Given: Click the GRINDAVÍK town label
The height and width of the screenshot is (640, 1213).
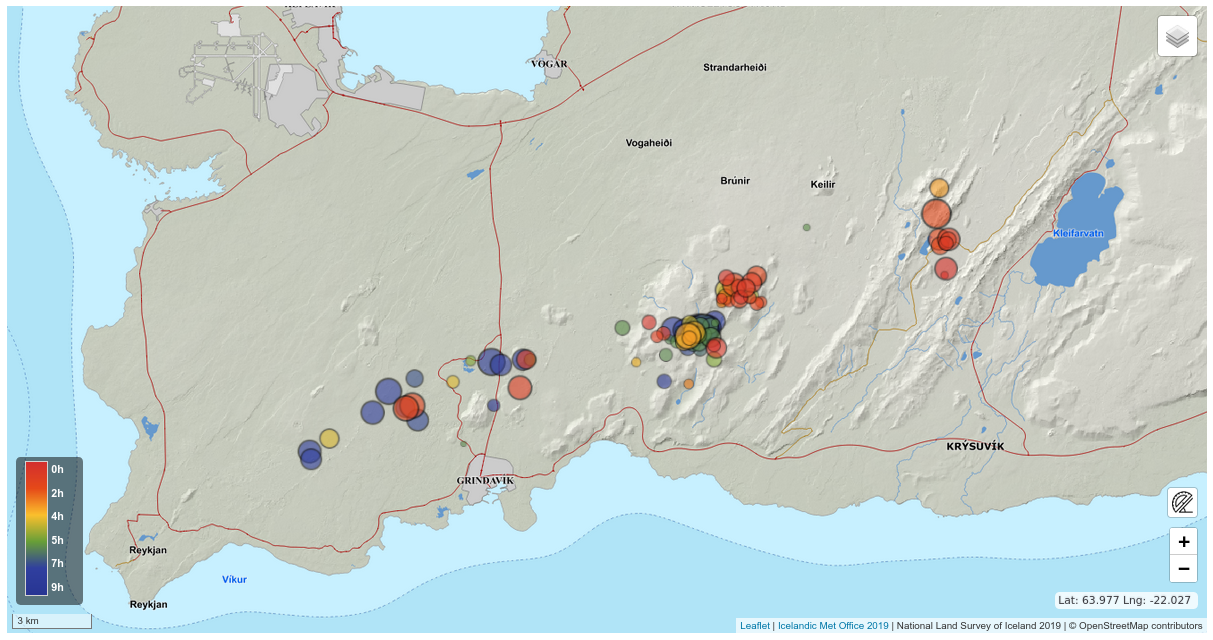Looking at the screenshot, I should 485,481.
